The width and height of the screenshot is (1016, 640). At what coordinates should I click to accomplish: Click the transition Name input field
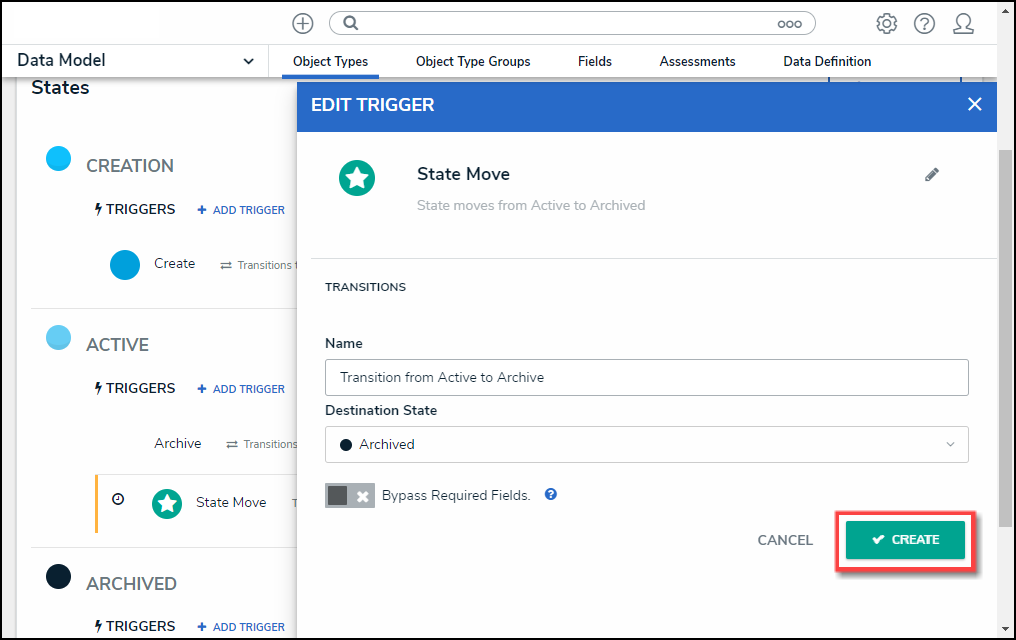tap(647, 377)
